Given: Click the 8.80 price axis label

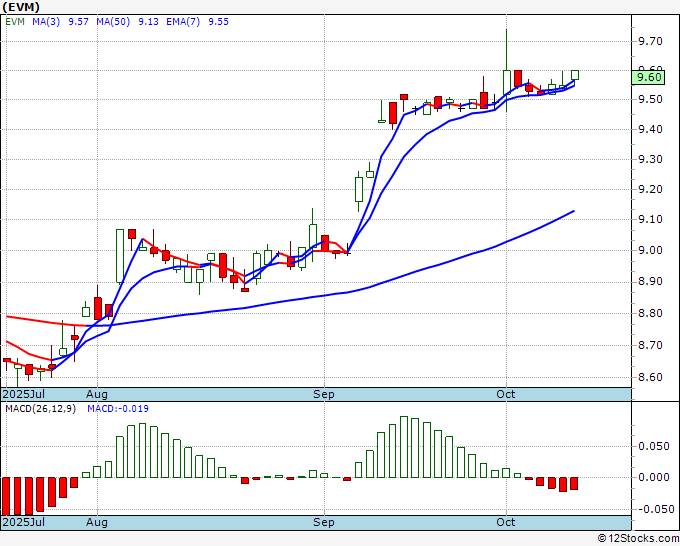Looking at the screenshot, I should 650,314.
